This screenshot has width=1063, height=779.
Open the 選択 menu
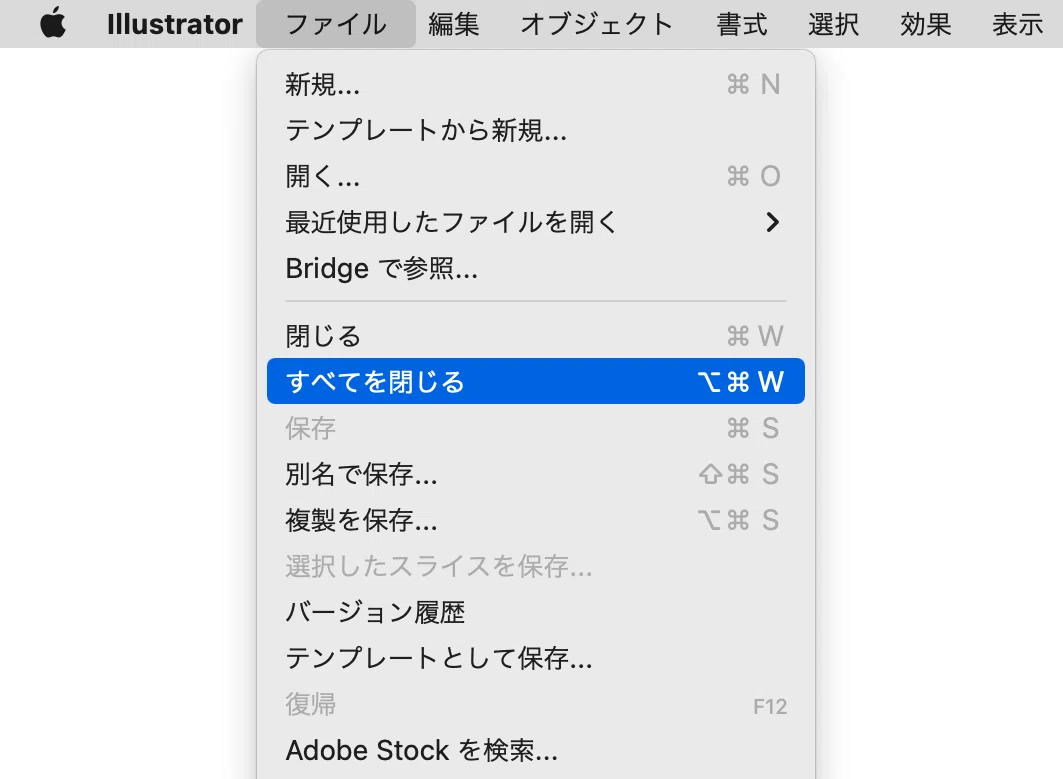click(833, 24)
